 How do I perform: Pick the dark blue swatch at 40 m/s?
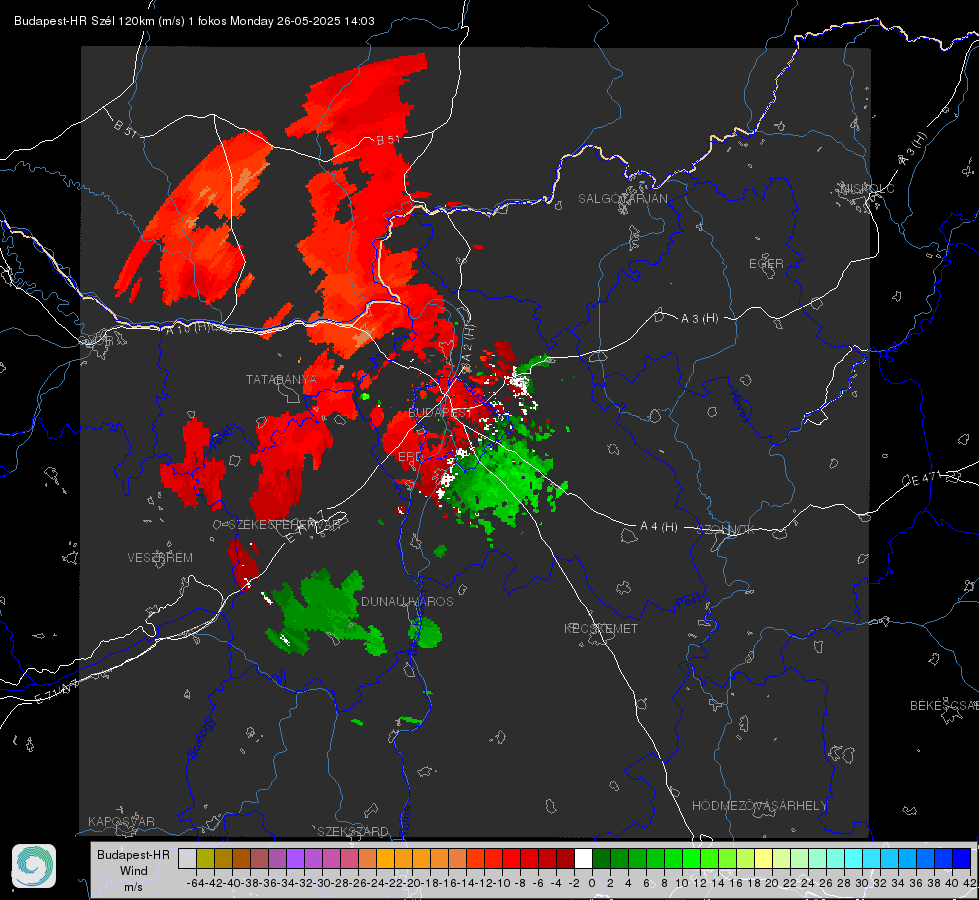962,859
